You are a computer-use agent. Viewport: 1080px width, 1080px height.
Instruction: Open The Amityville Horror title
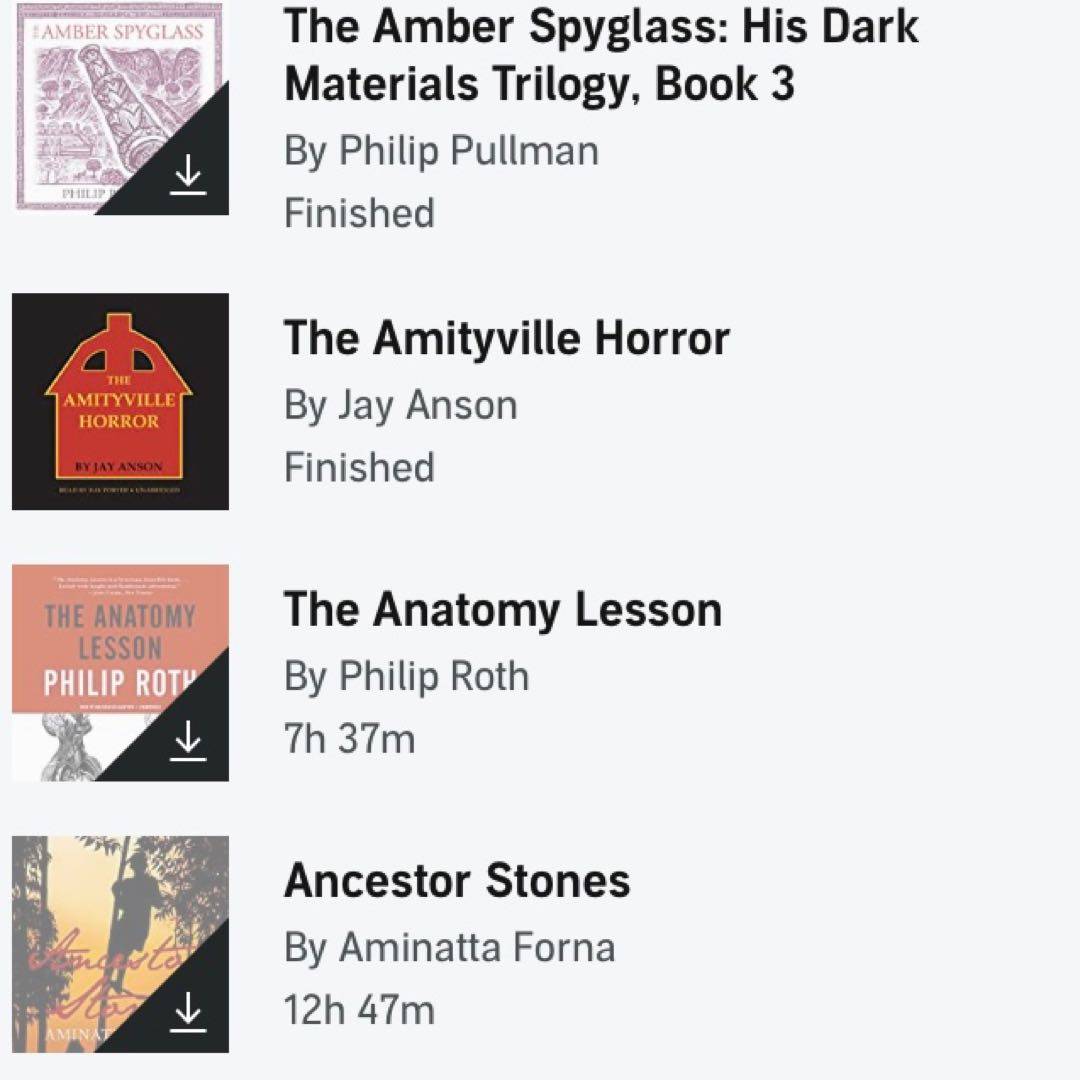[506, 339]
